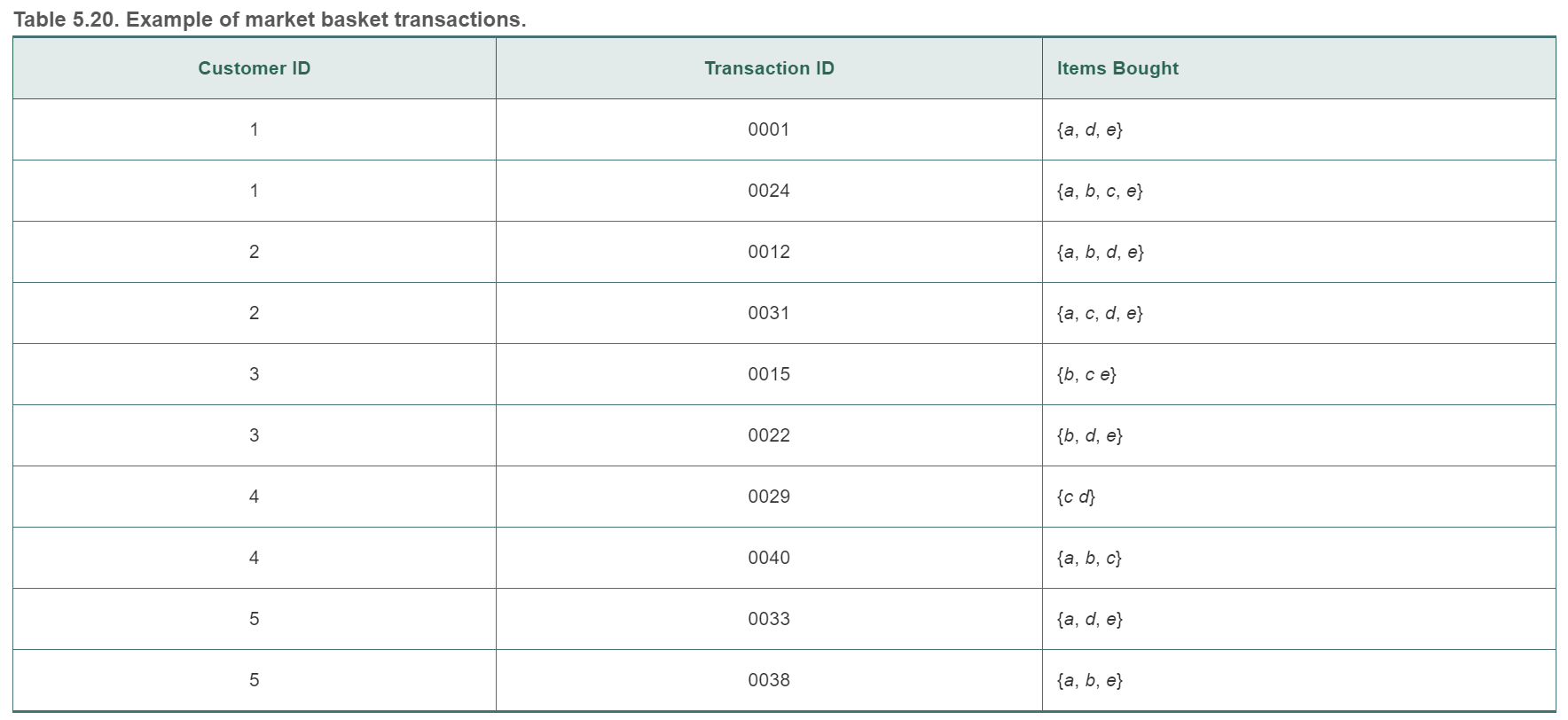
Task: Select transaction ID 0029 cell
Action: point(769,497)
